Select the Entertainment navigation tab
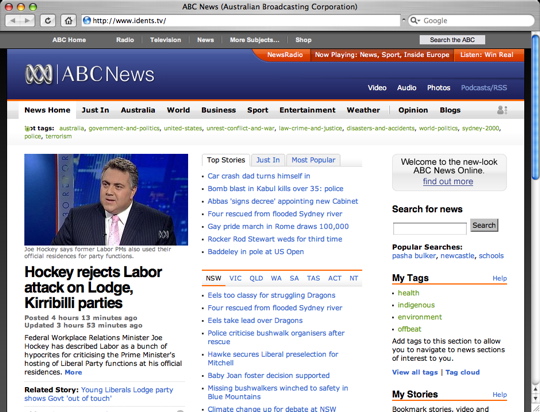540x412 pixels. coord(307,110)
